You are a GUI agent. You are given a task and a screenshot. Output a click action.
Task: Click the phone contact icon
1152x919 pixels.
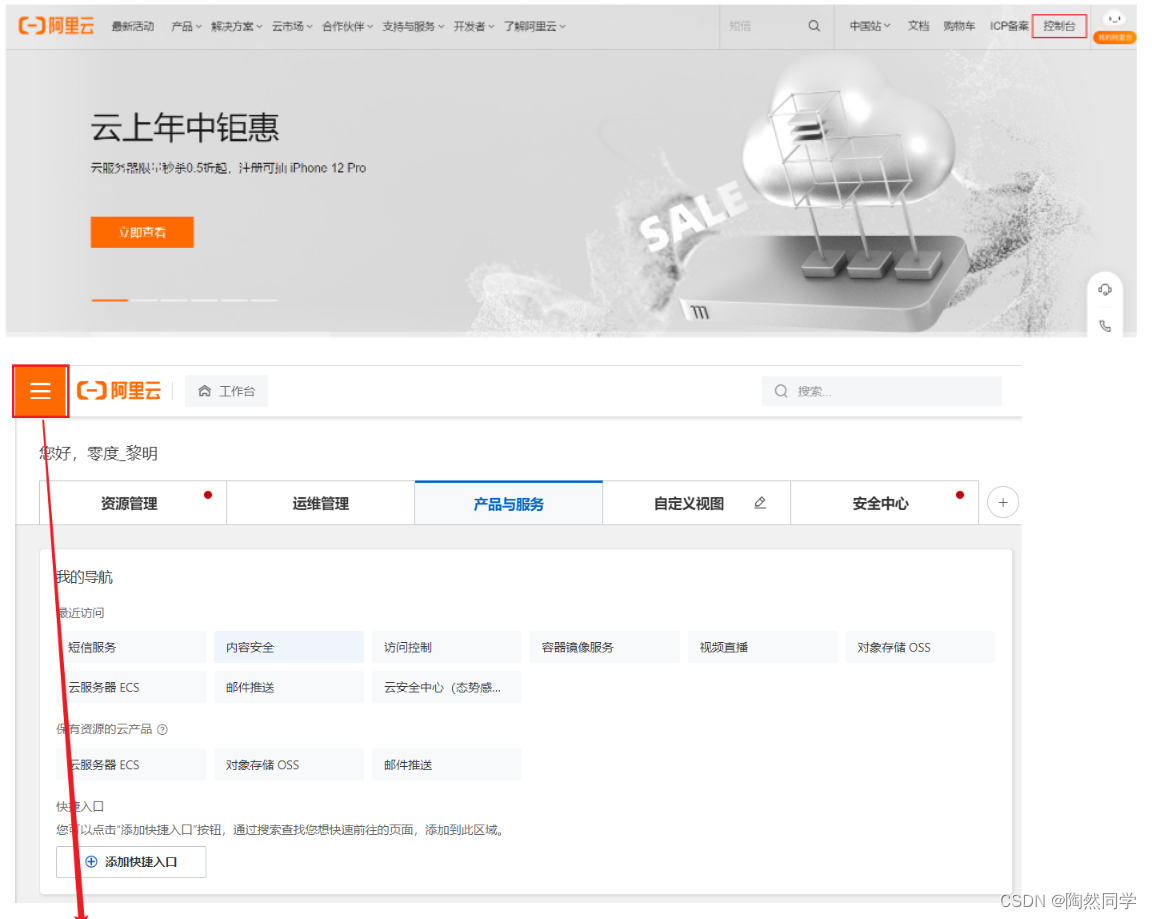pyautogui.click(x=1105, y=325)
